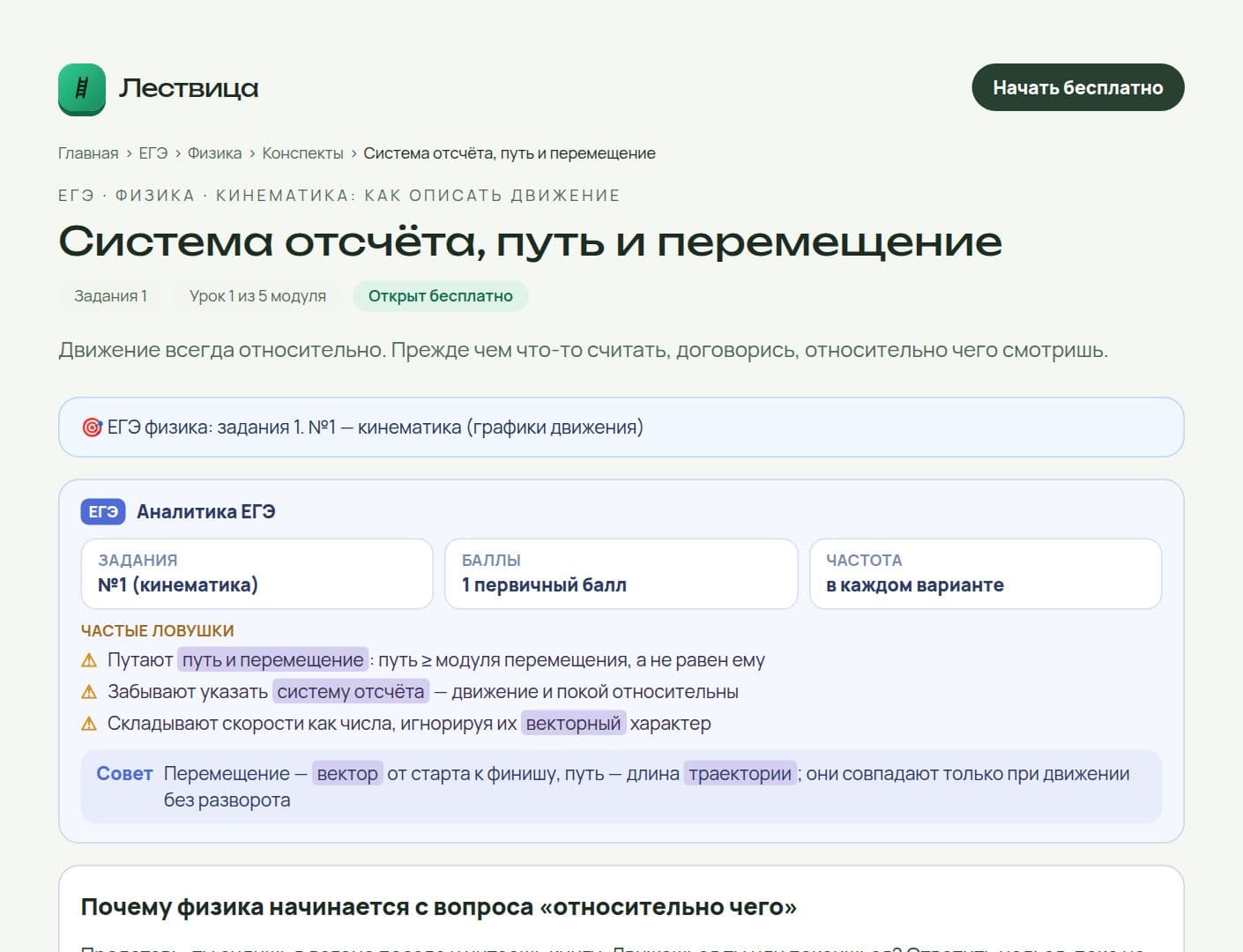Click the highlighted term векторный
This screenshot has width=1243, height=952.
(574, 724)
